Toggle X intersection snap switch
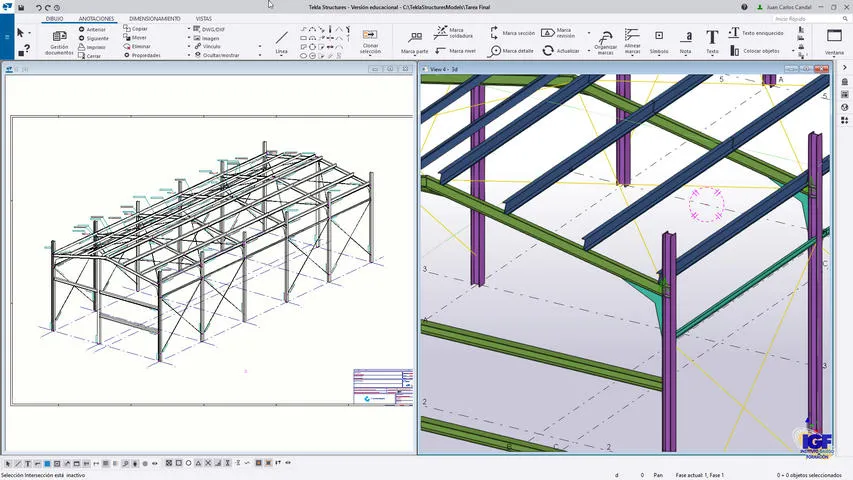The width and height of the screenshot is (853, 480). click(x=208, y=463)
